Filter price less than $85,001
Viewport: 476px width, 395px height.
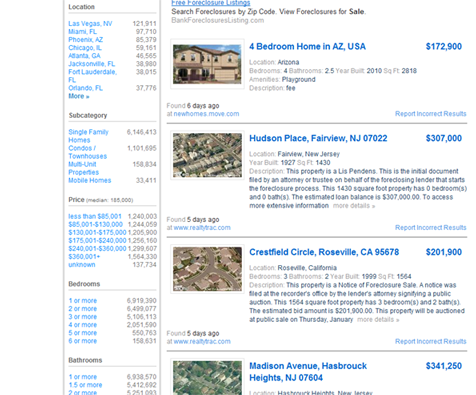point(95,216)
